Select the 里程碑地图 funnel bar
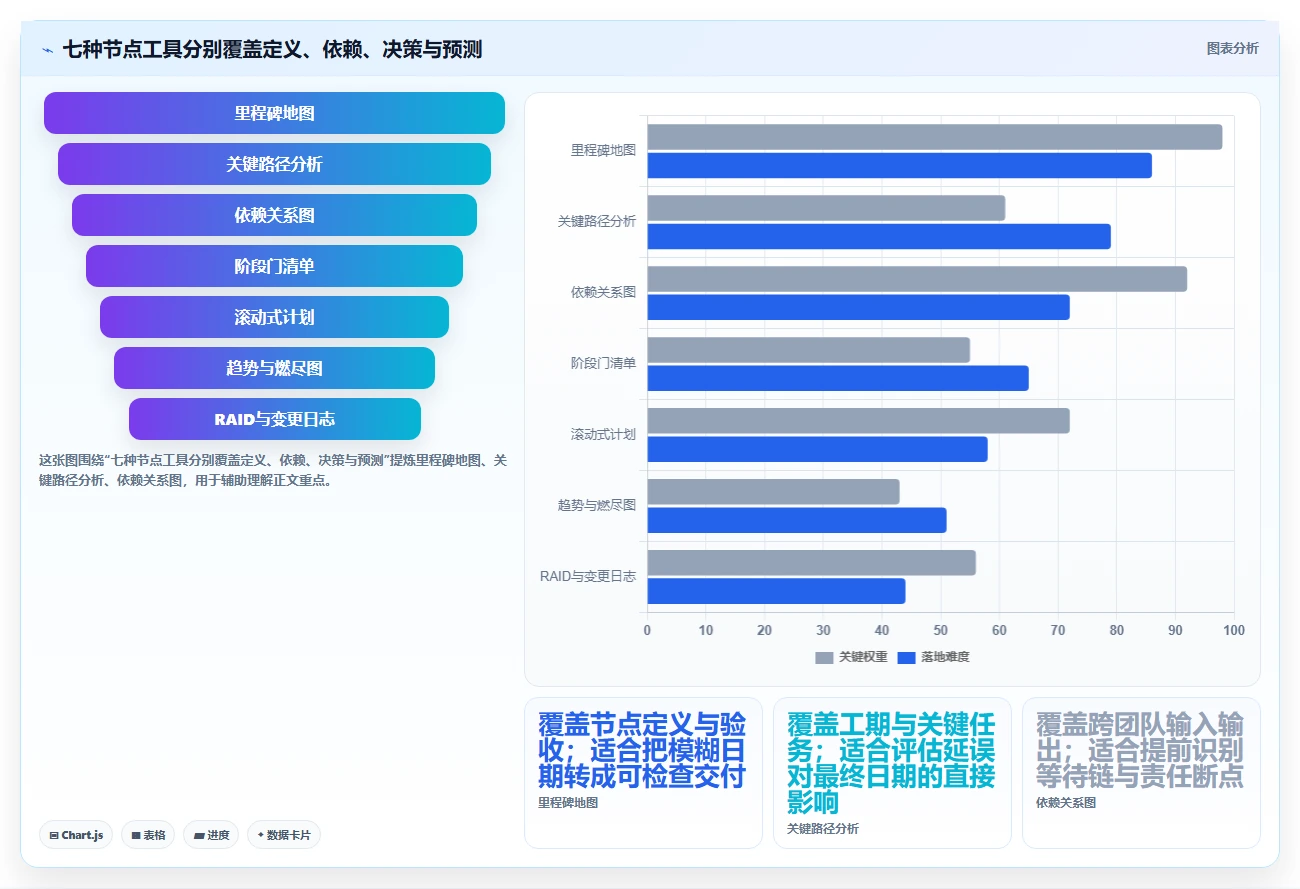The width and height of the screenshot is (1300, 889). [x=274, y=113]
